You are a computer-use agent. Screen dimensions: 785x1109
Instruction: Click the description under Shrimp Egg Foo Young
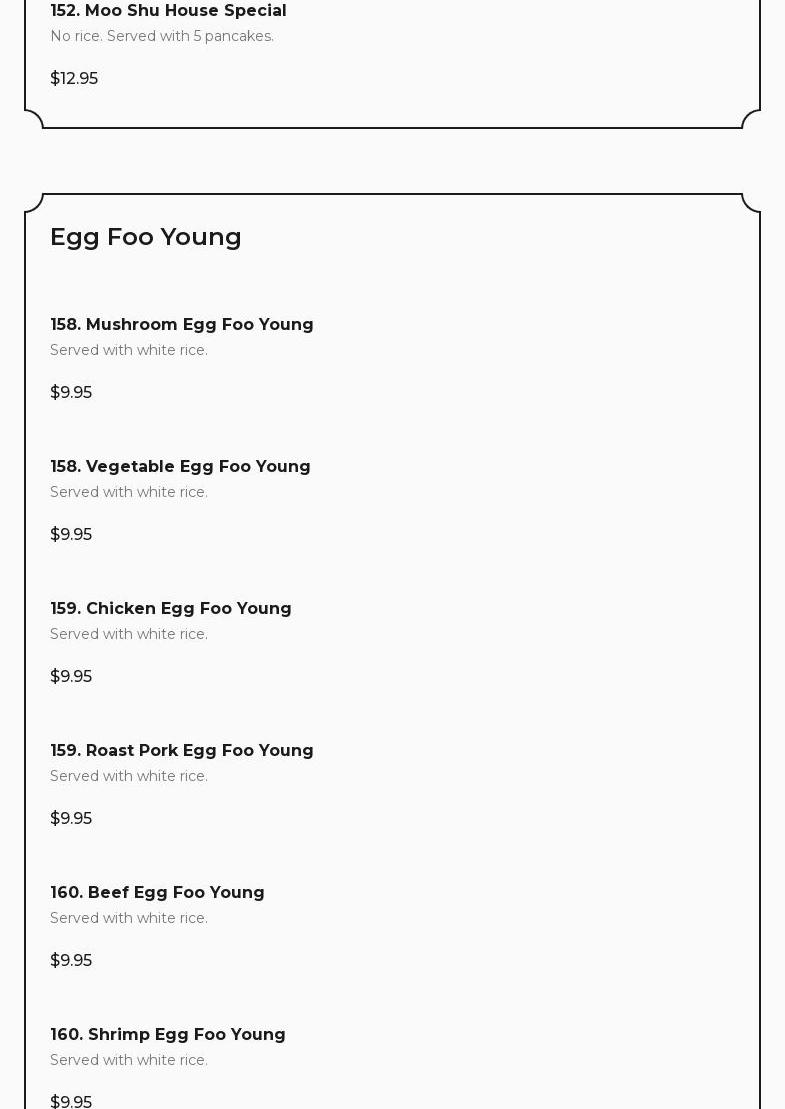click(129, 1060)
